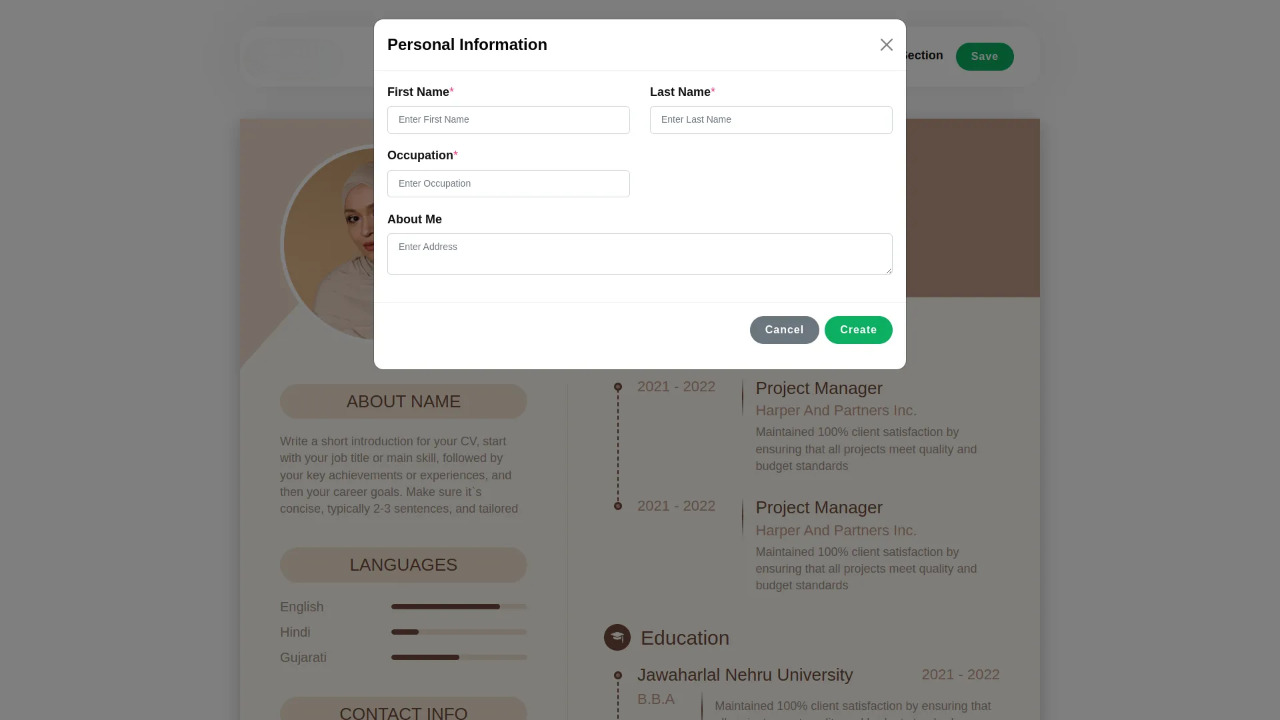
Task: Click the profile photo thumbnail
Action: tap(330, 244)
